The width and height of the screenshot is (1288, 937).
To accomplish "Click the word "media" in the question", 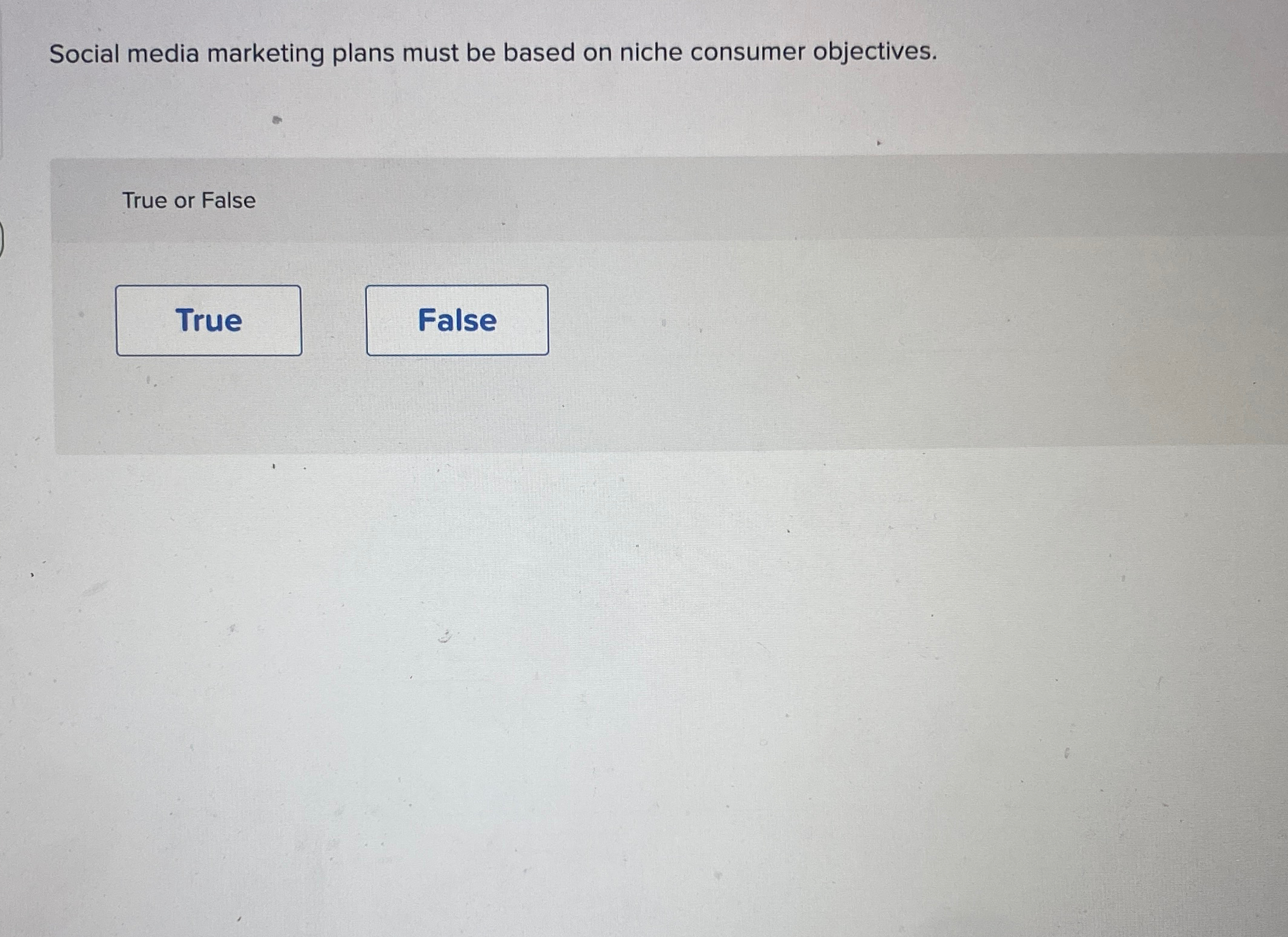I will click(x=163, y=54).
